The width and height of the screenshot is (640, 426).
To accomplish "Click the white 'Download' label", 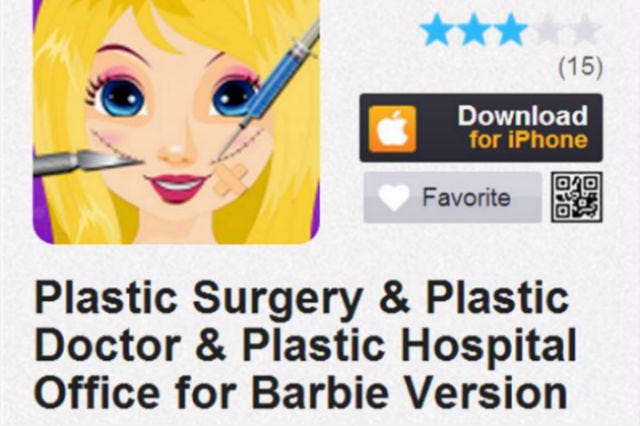I will click(522, 115).
